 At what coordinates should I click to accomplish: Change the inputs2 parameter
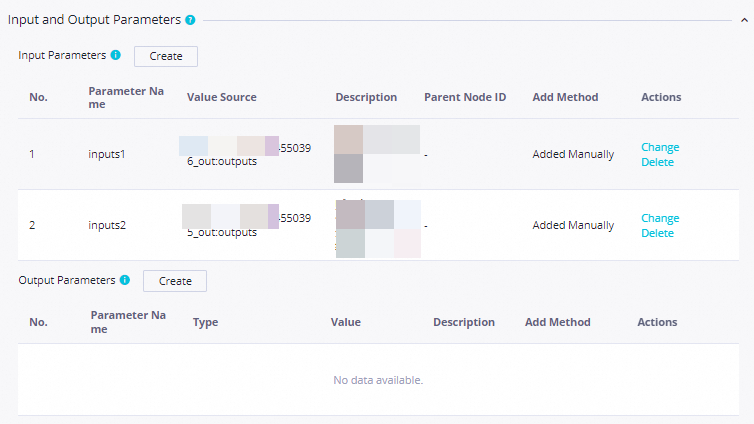(660, 218)
